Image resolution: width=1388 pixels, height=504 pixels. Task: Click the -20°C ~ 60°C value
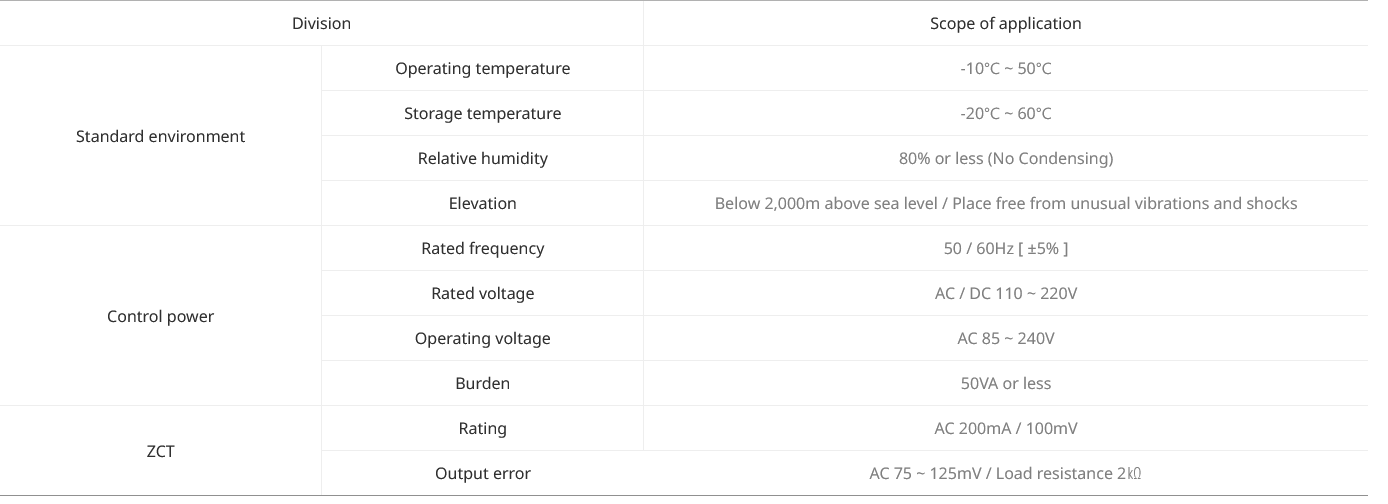coord(1005,113)
